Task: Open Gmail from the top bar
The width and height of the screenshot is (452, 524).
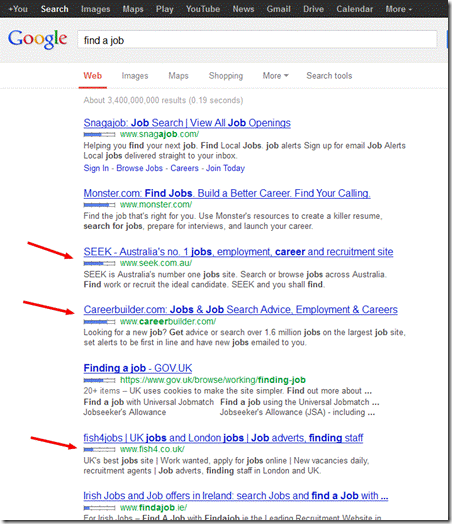Action: 278,9
